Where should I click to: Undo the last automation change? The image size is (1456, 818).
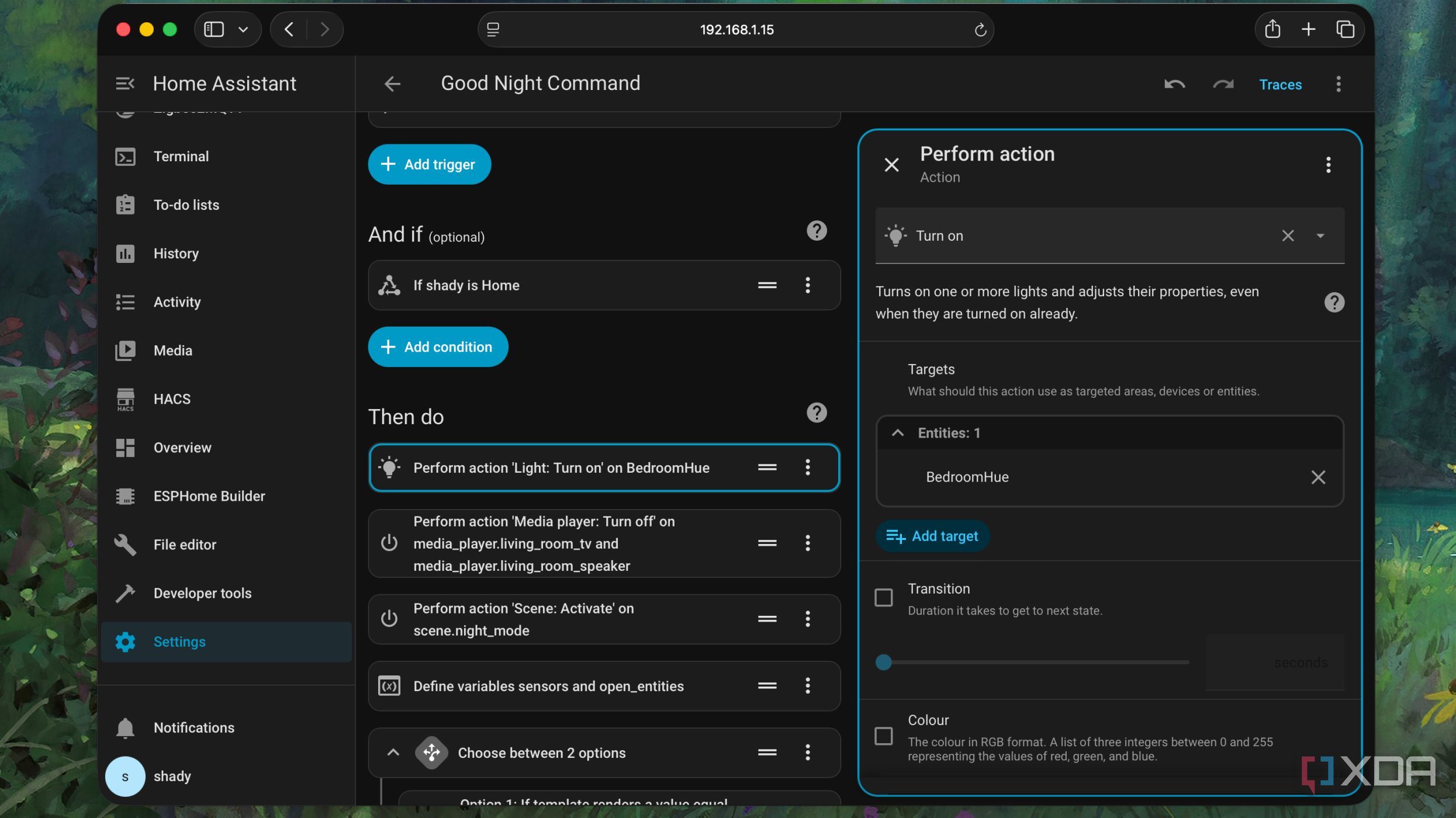coord(1174,84)
